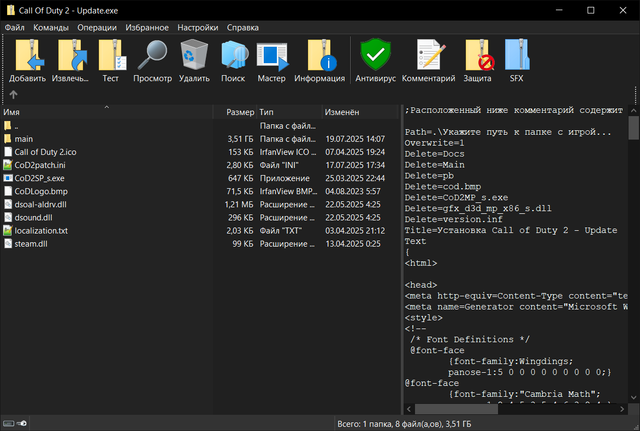Image resolution: width=640 pixels, height=431 pixels.
Task: Sort files by Размер column header
Action: click(235, 112)
